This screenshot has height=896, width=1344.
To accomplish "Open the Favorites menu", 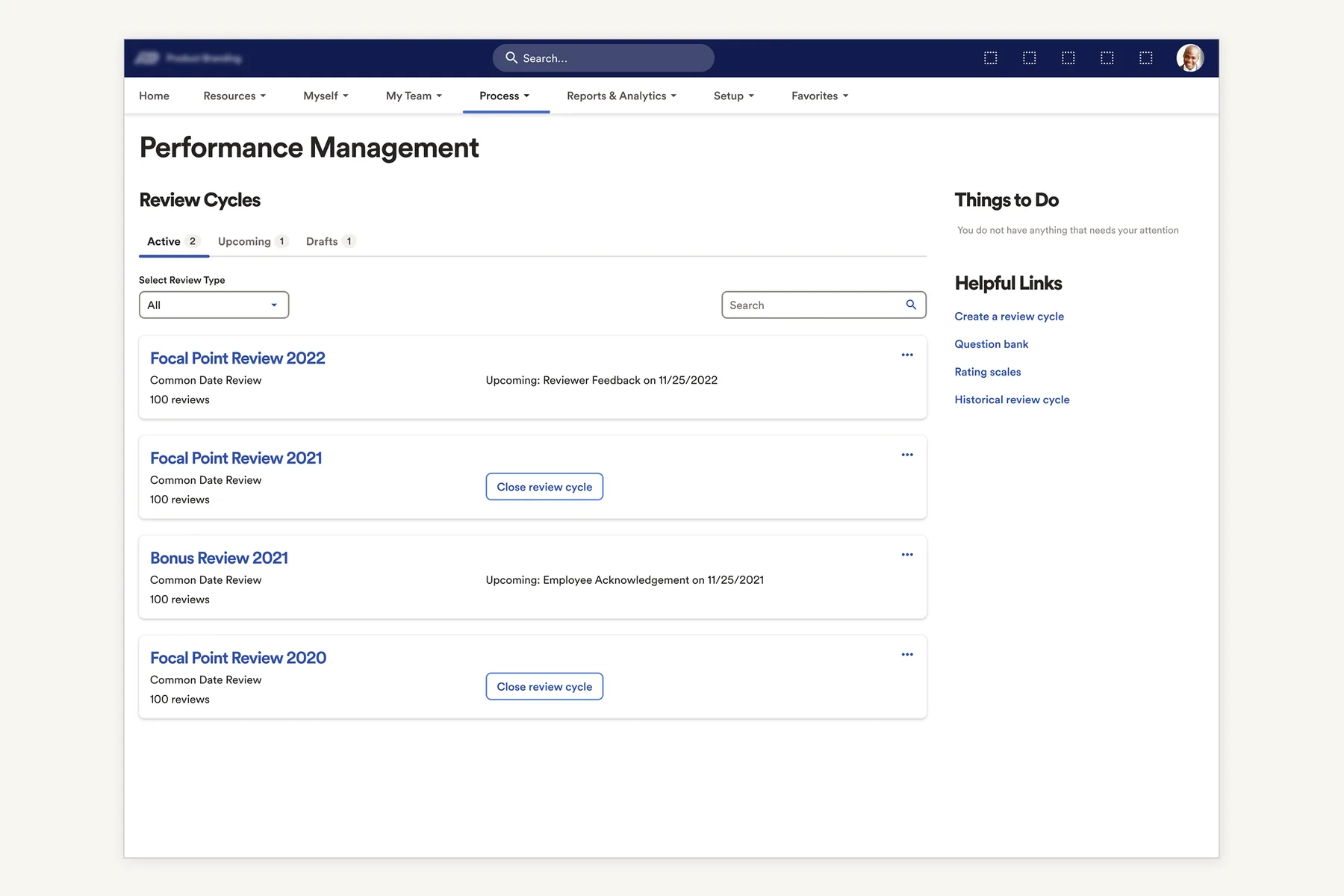I will 820,96.
